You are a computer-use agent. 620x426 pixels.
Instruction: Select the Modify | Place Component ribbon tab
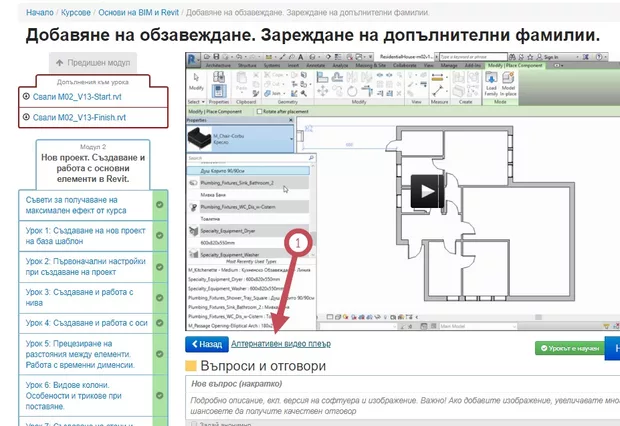click(x=515, y=65)
